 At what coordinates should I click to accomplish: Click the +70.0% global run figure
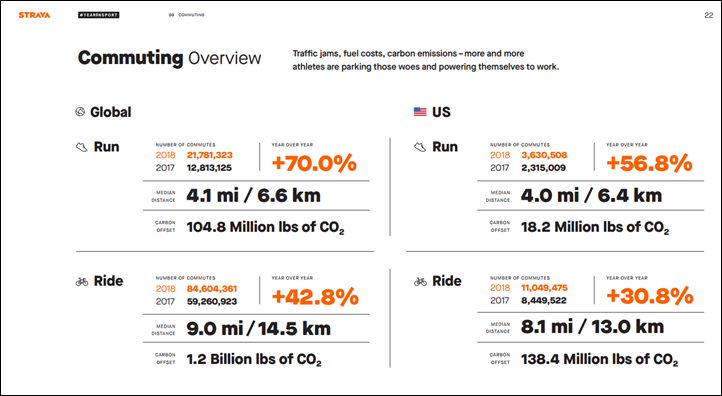pyautogui.click(x=314, y=163)
